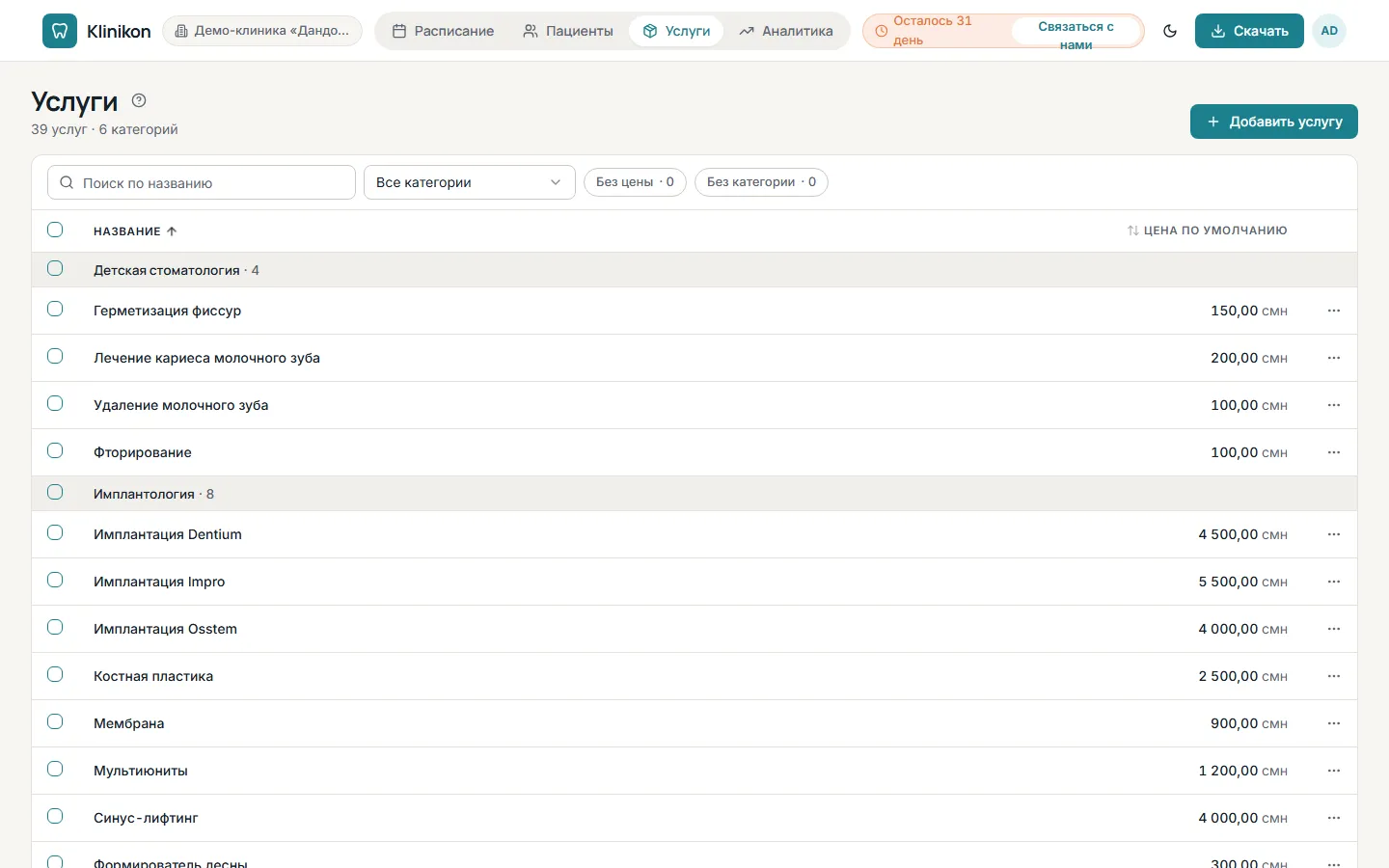
Task: Click the Klinikon tooth logo icon
Action: (x=60, y=31)
